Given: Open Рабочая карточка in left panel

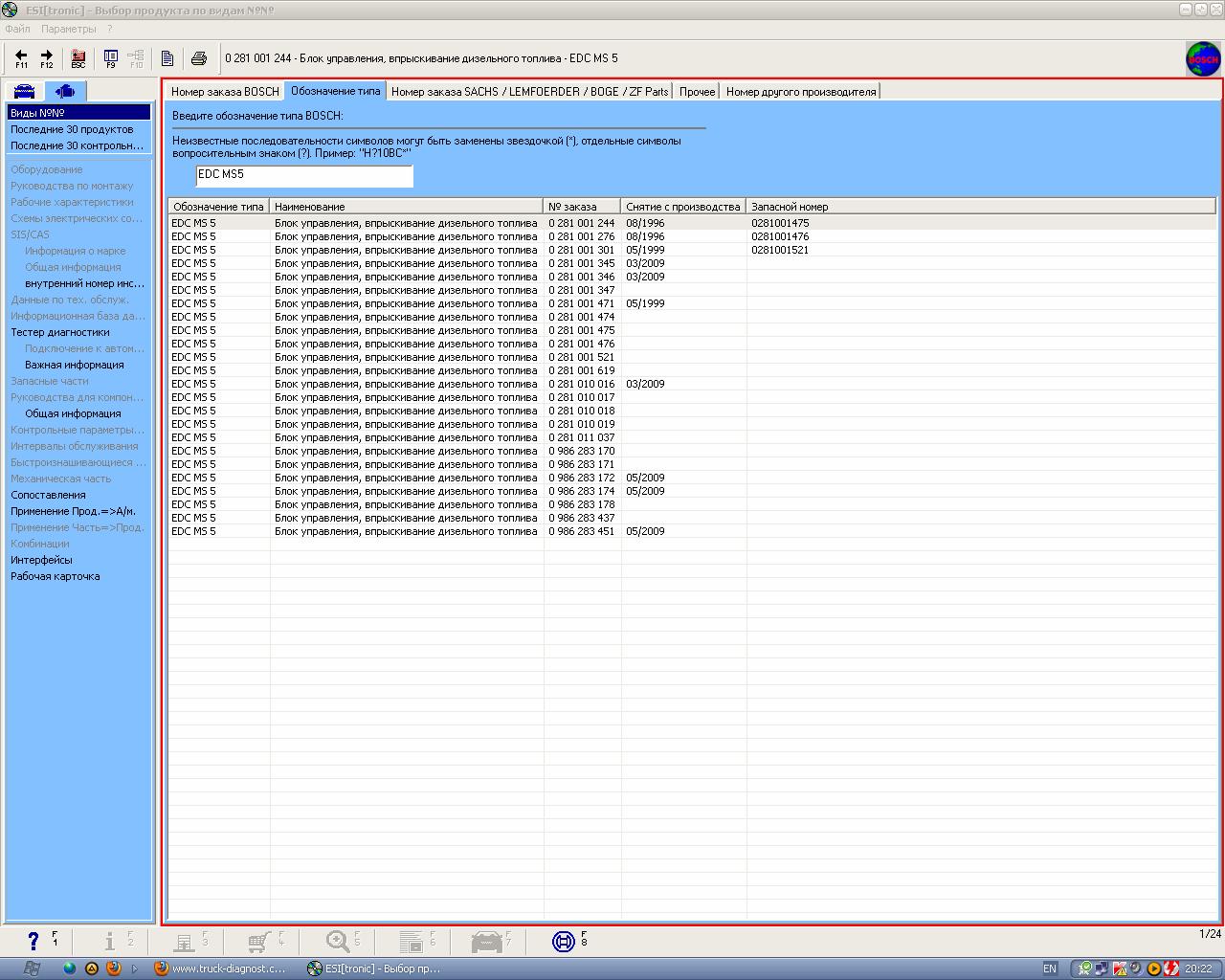Looking at the screenshot, I should click(55, 576).
